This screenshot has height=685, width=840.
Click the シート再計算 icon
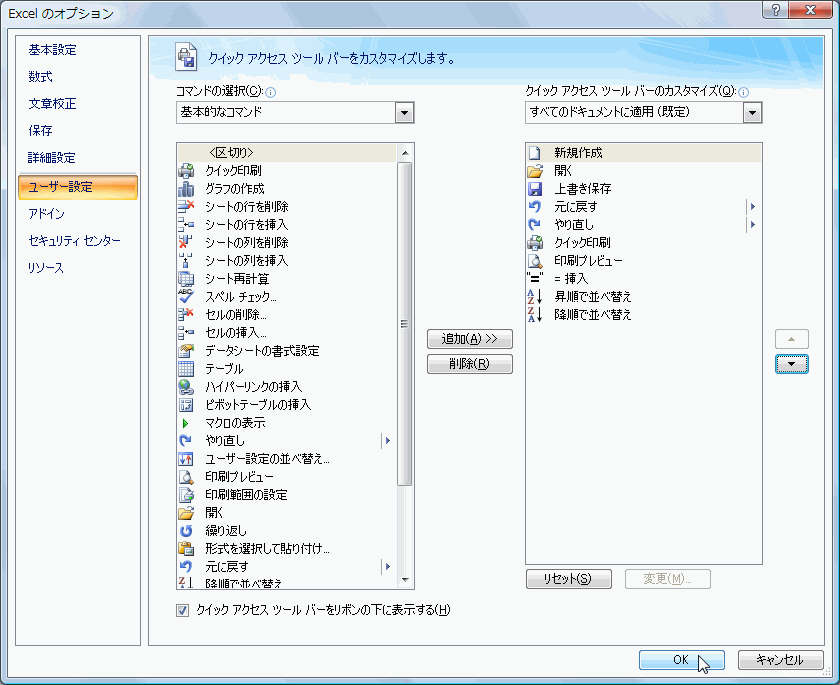click(186, 279)
